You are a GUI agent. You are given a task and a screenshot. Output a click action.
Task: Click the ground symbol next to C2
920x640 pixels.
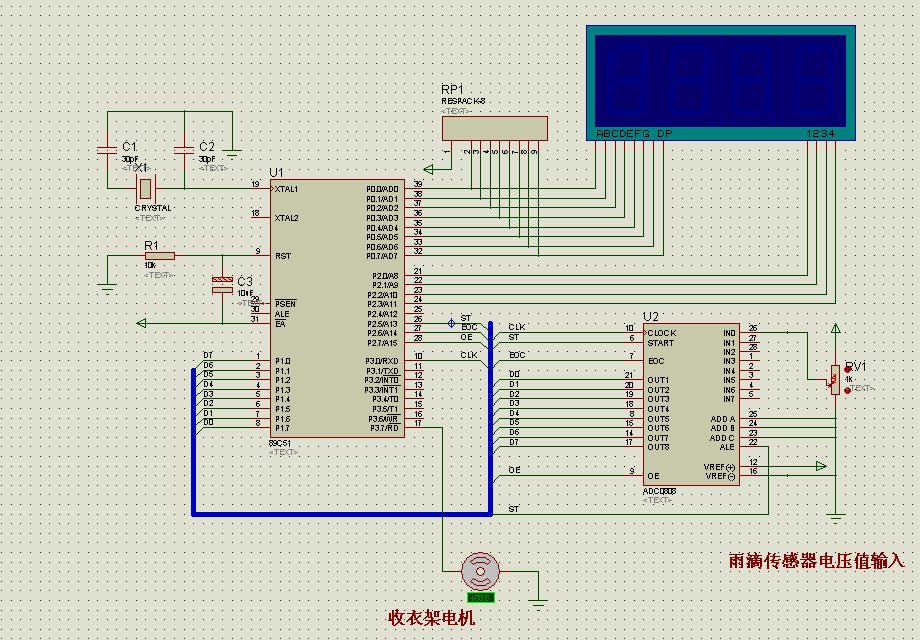tap(233, 155)
